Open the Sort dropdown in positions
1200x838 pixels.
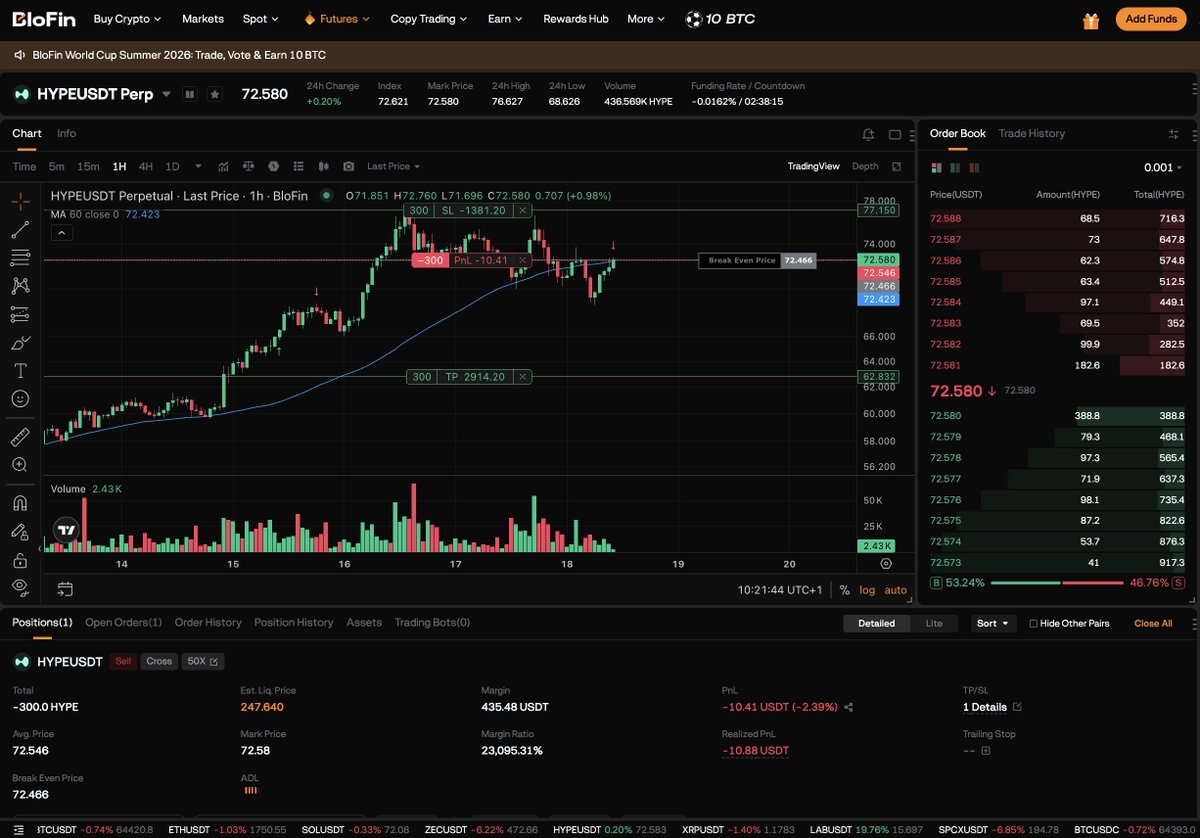tap(993, 623)
